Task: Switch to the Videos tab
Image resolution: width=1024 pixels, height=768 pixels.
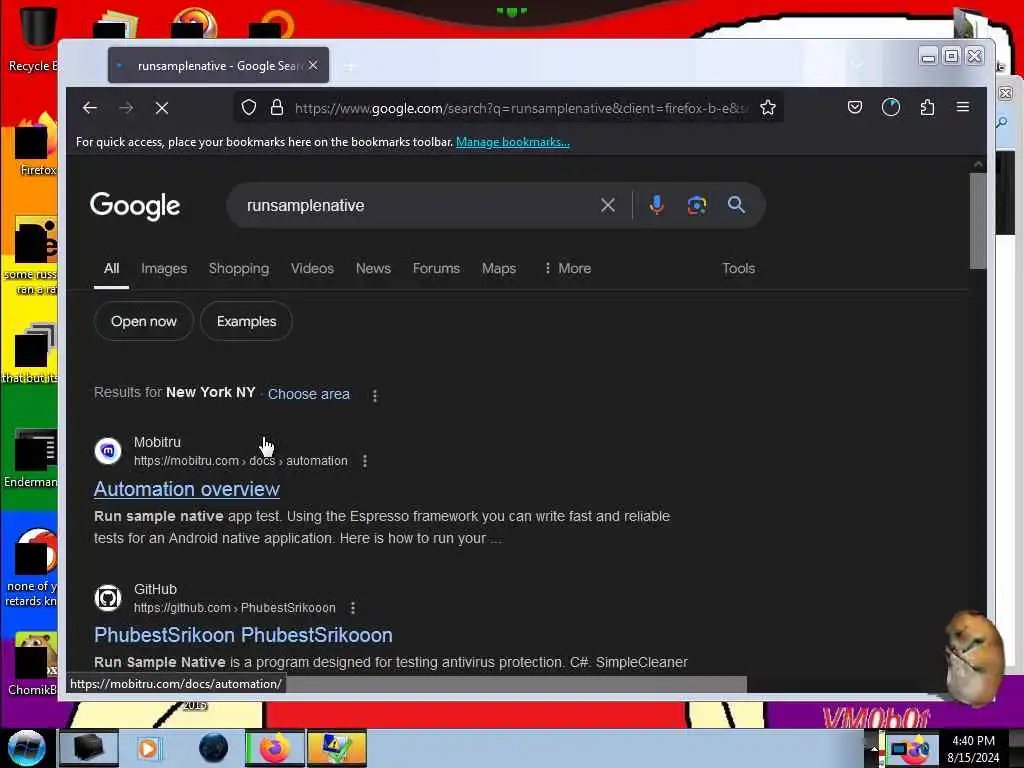Action: [x=312, y=268]
